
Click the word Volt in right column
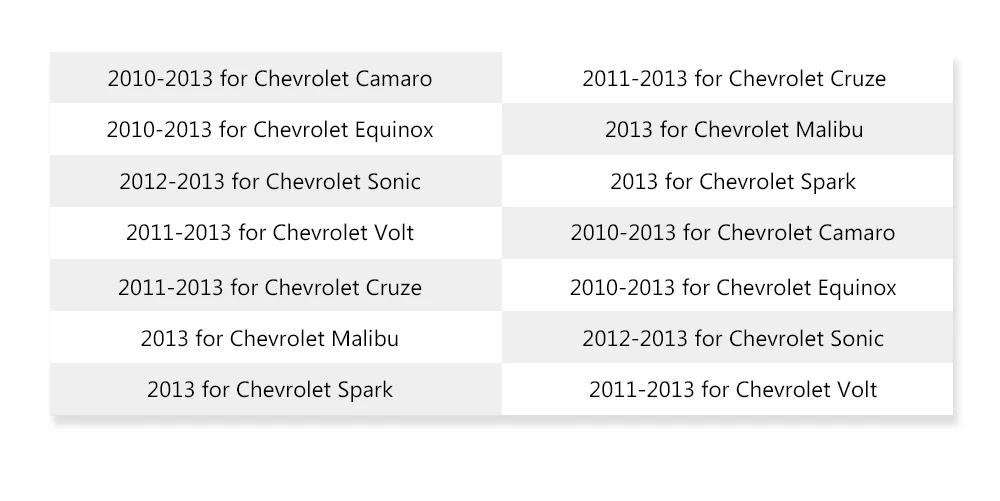tap(855, 389)
